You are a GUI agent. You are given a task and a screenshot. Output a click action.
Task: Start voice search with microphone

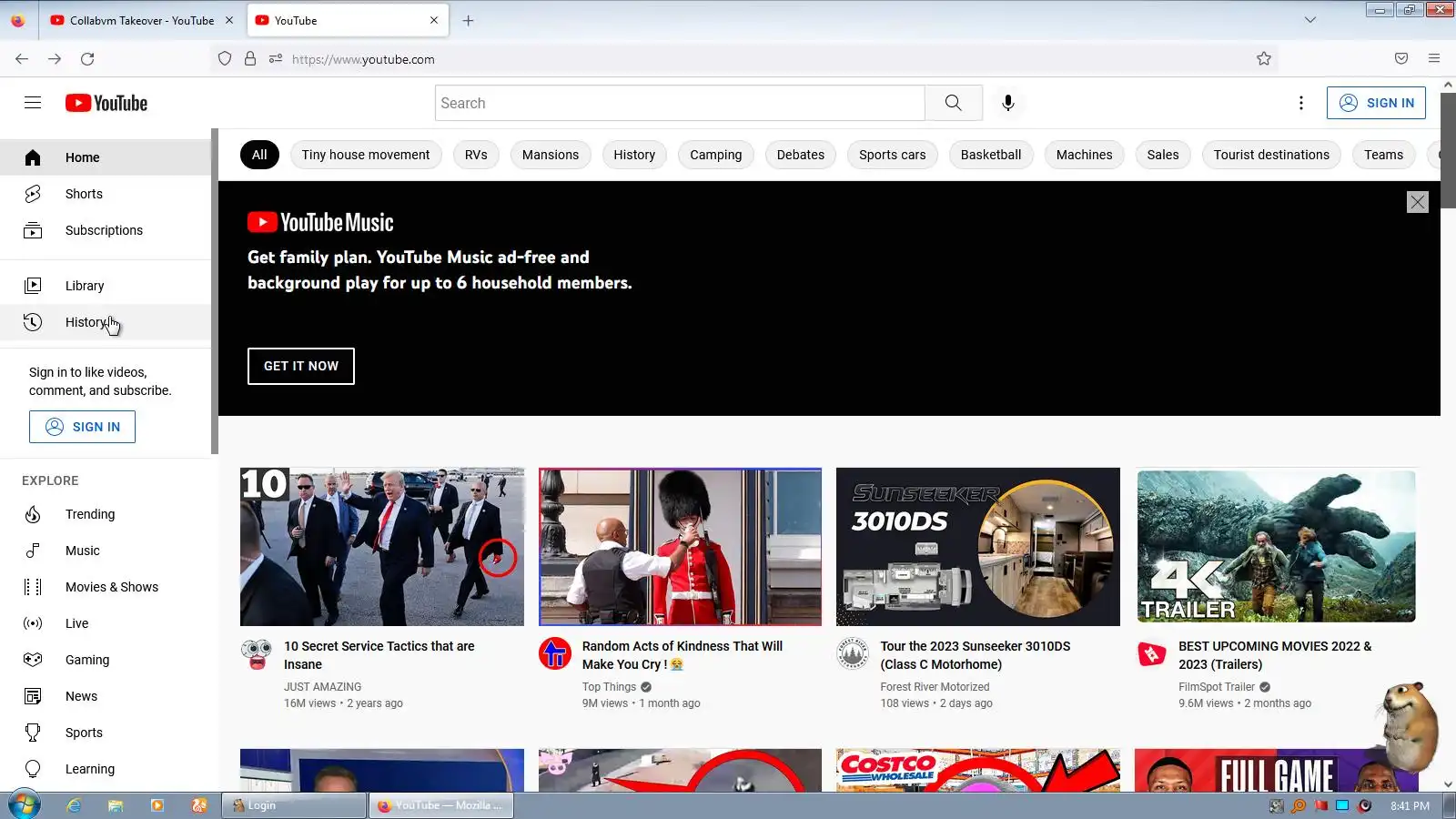(x=1007, y=103)
